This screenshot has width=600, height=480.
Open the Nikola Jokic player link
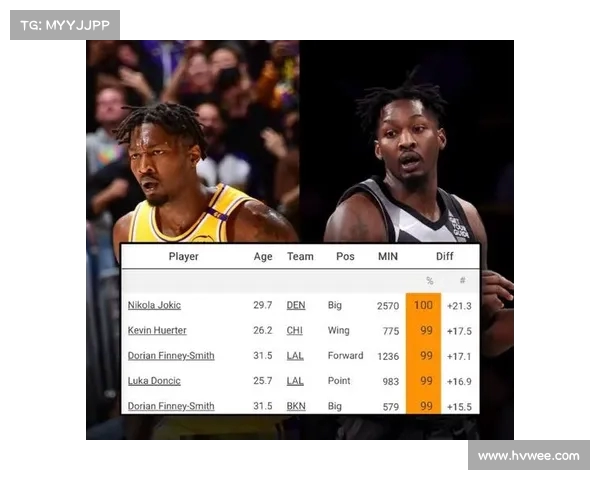pyautogui.click(x=154, y=305)
